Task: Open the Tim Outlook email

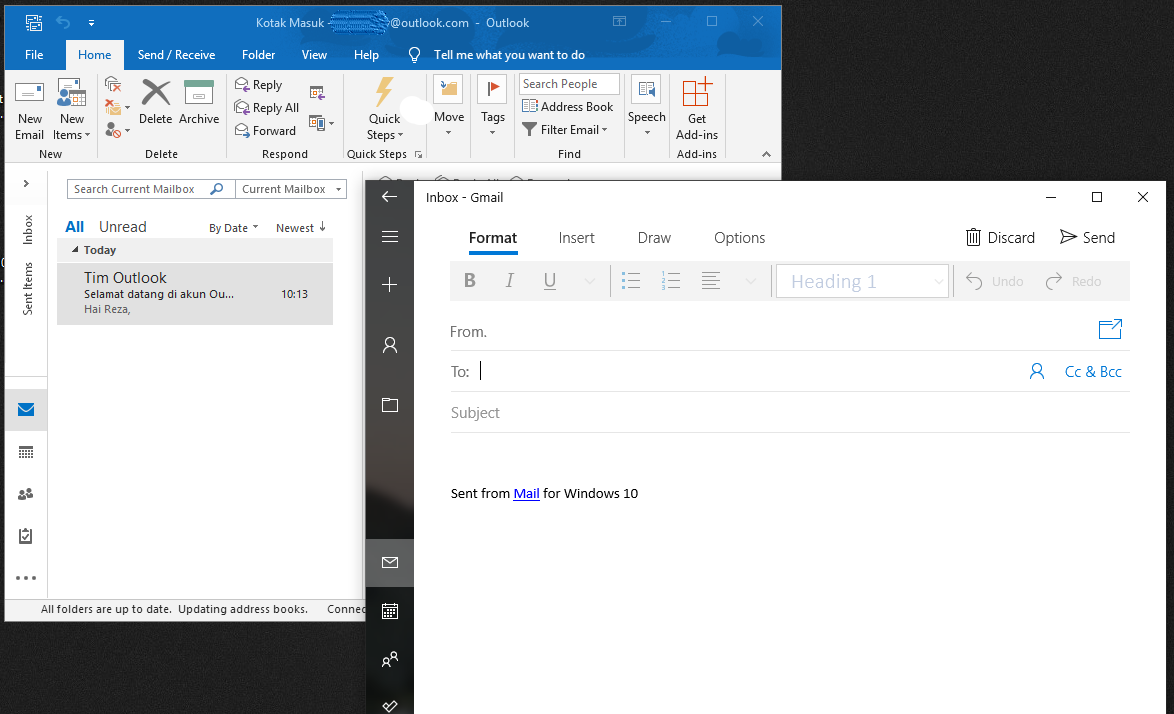Action: pos(195,293)
